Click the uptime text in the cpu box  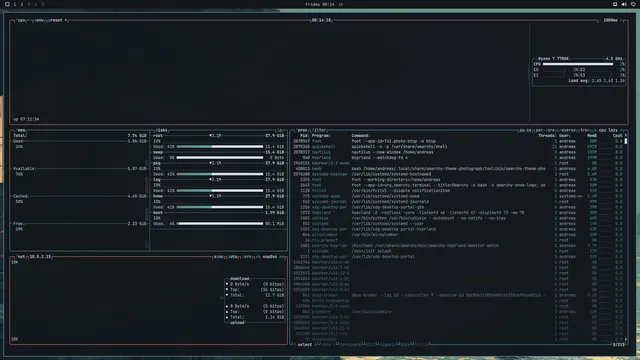tap(26, 119)
